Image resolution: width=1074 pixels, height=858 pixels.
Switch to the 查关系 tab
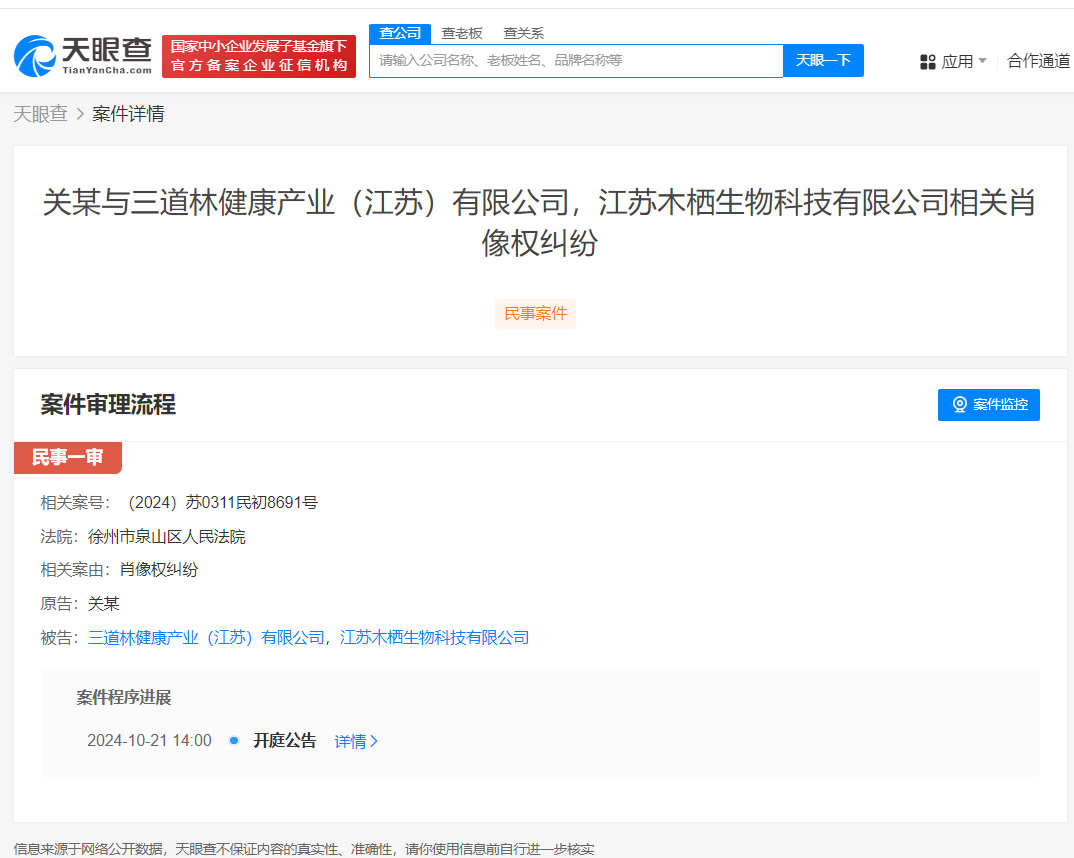(x=524, y=33)
